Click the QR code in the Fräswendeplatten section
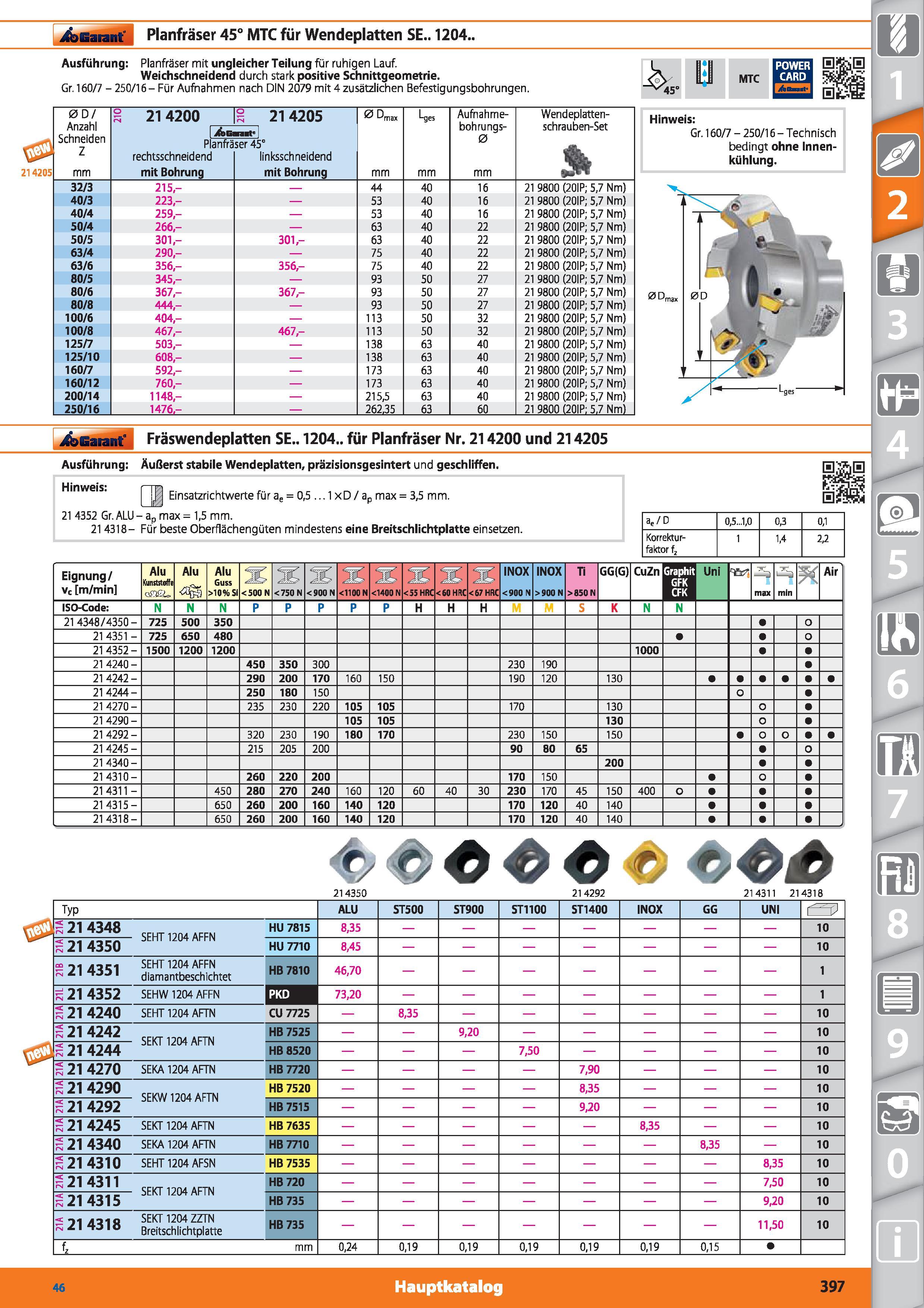 [x=844, y=482]
